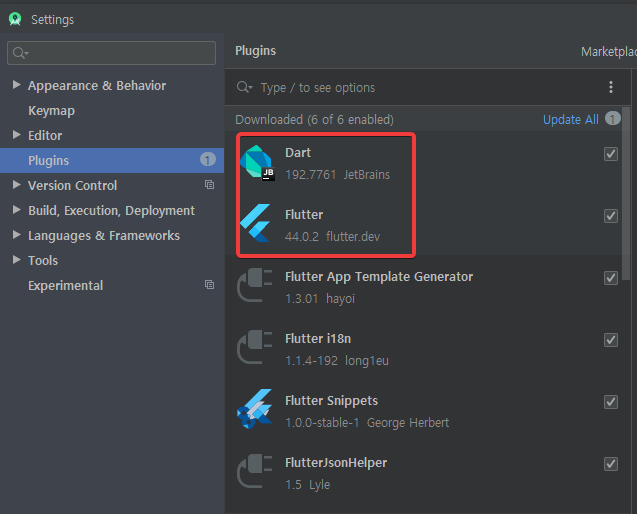Image resolution: width=637 pixels, height=514 pixels.
Task: Click the project-level icon beside Experimental
Action: (209, 284)
